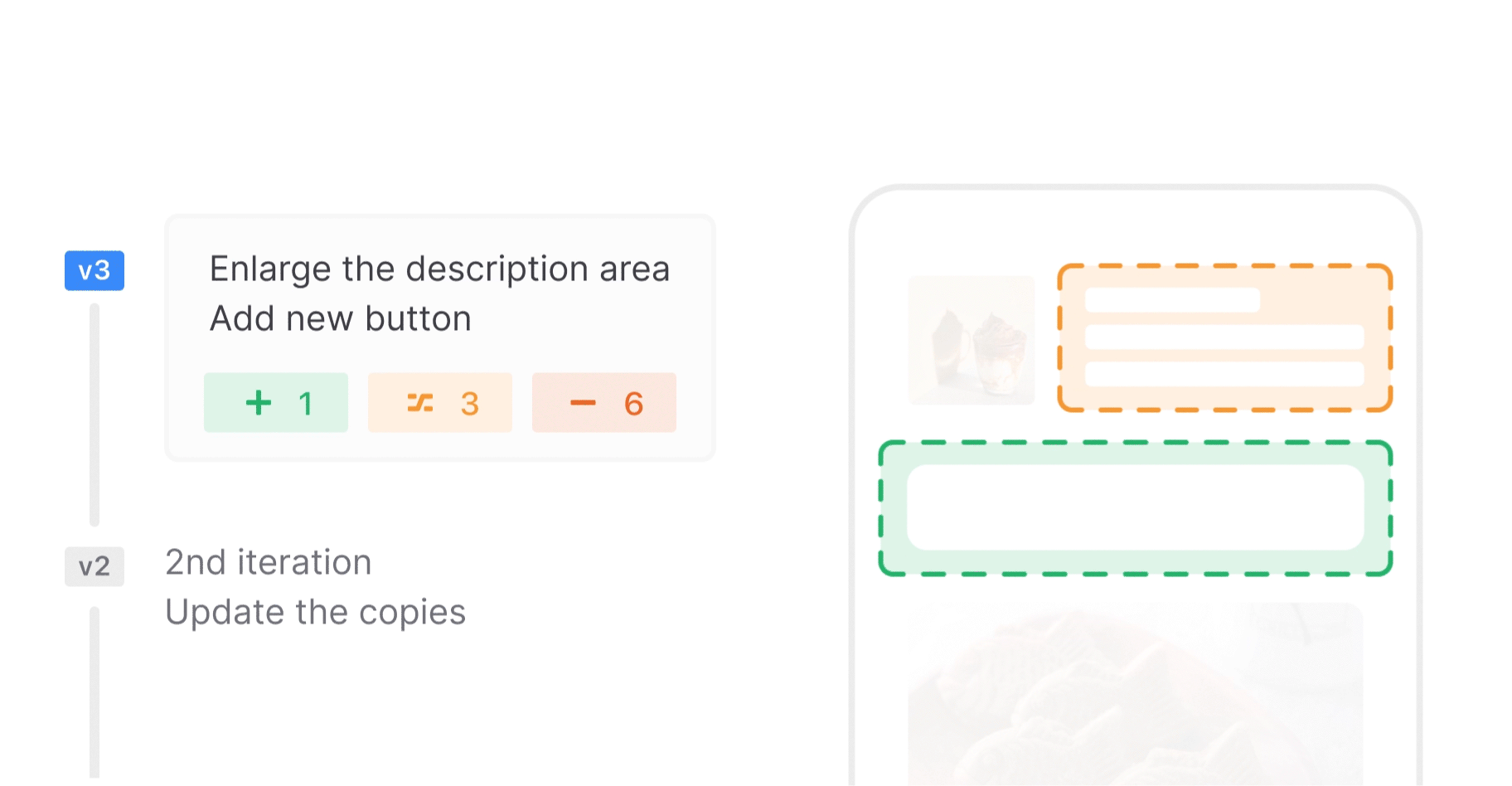Click the red minus icon

[x=583, y=403]
